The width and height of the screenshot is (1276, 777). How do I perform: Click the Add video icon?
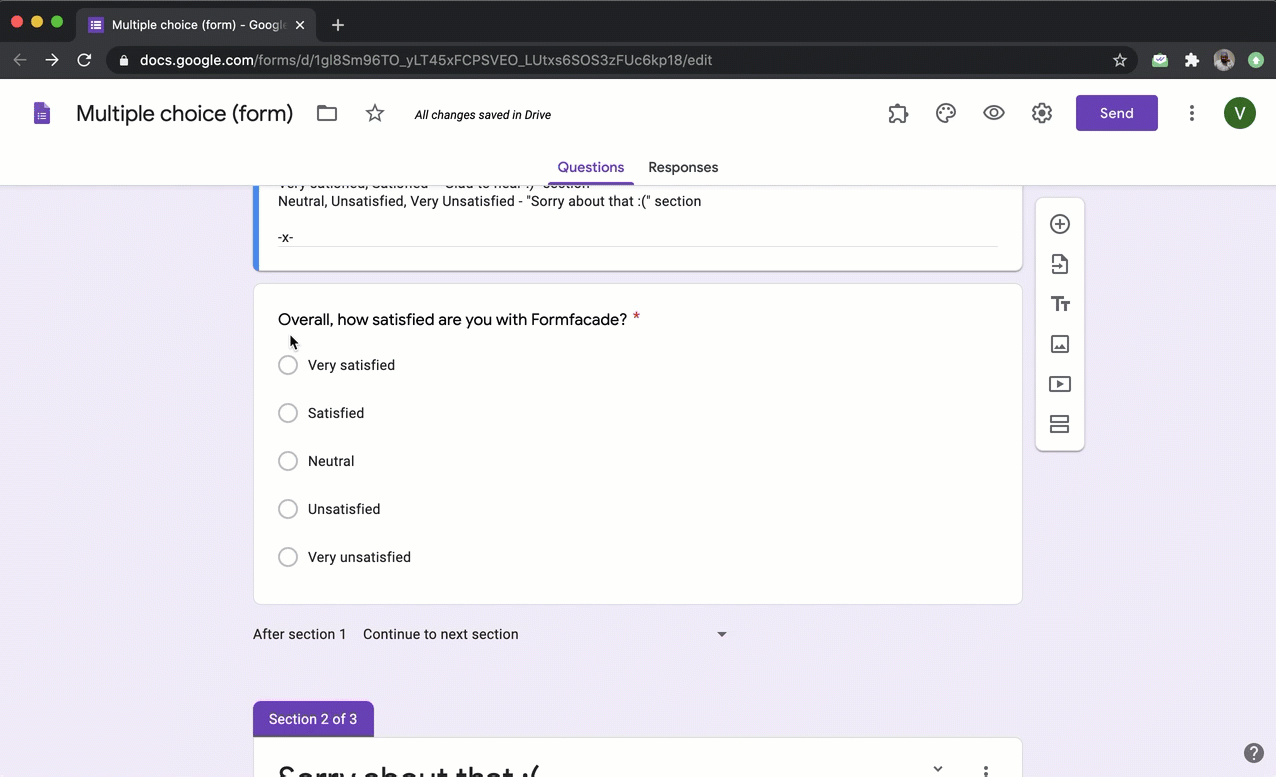pyautogui.click(x=1060, y=384)
